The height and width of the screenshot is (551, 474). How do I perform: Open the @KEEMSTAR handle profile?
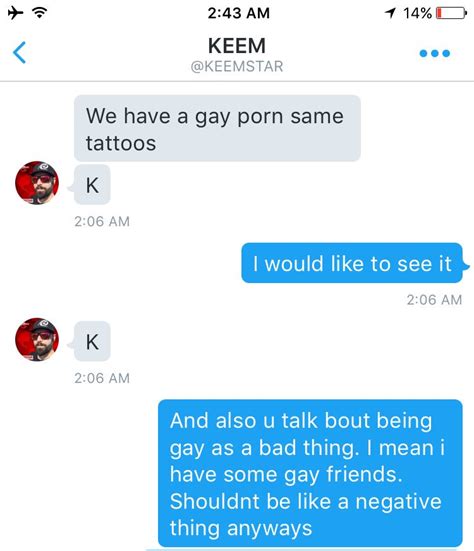pos(237,66)
